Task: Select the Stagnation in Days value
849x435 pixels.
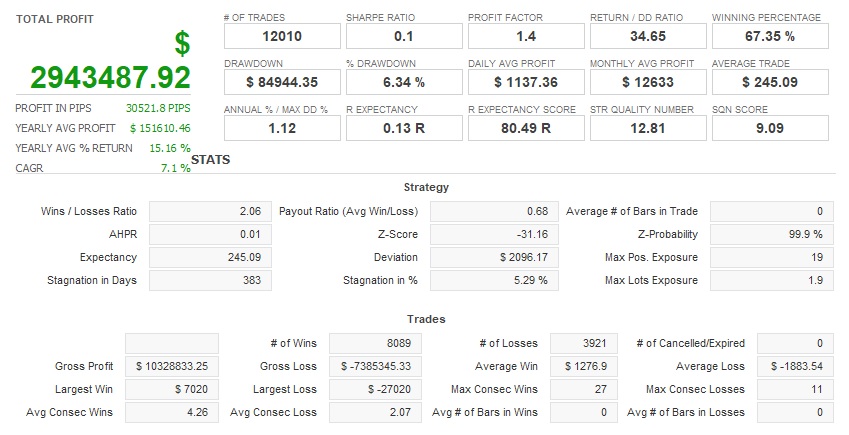Action: pos(210,281)
